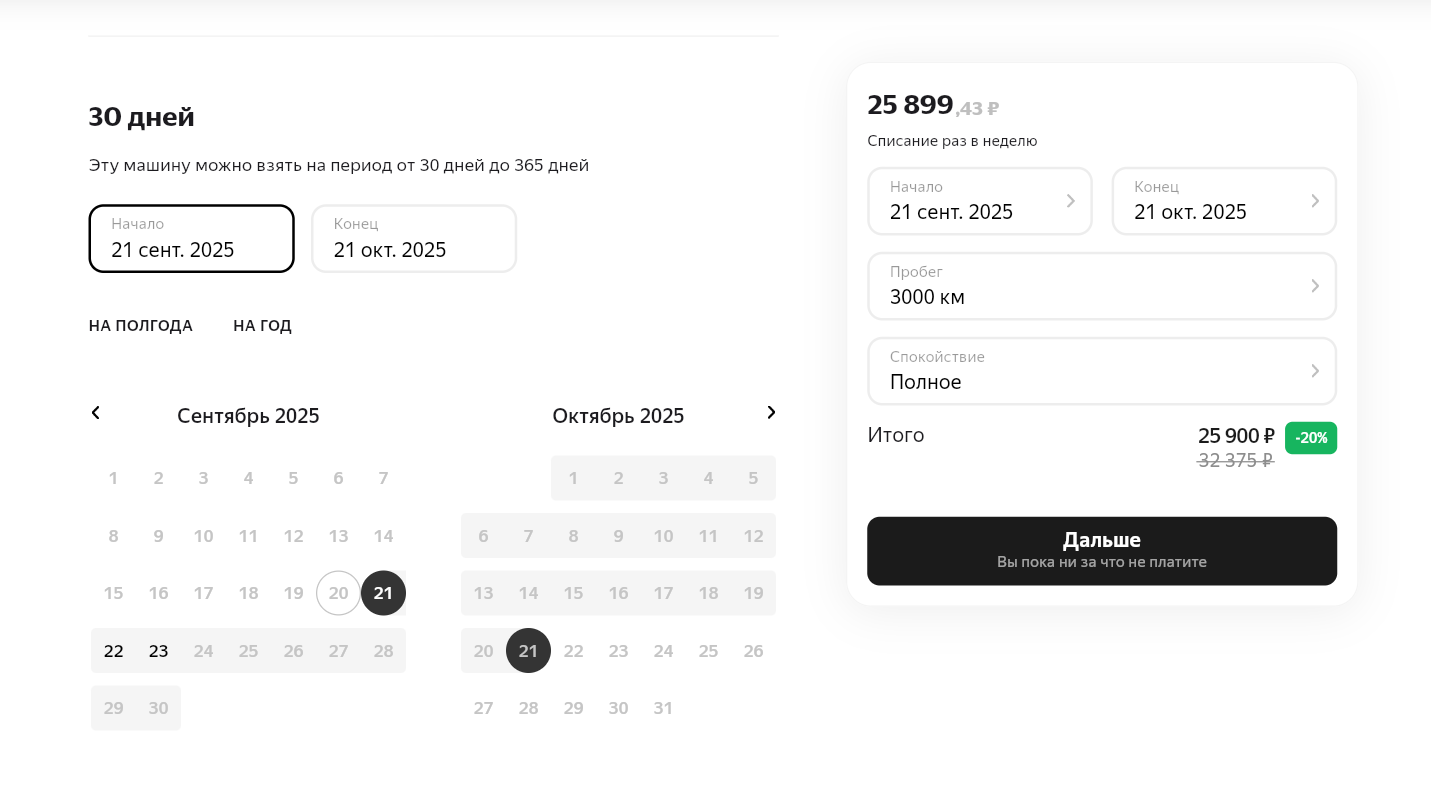Click the -20% discount badge

pyautogui.click(x=1310, y=438)
